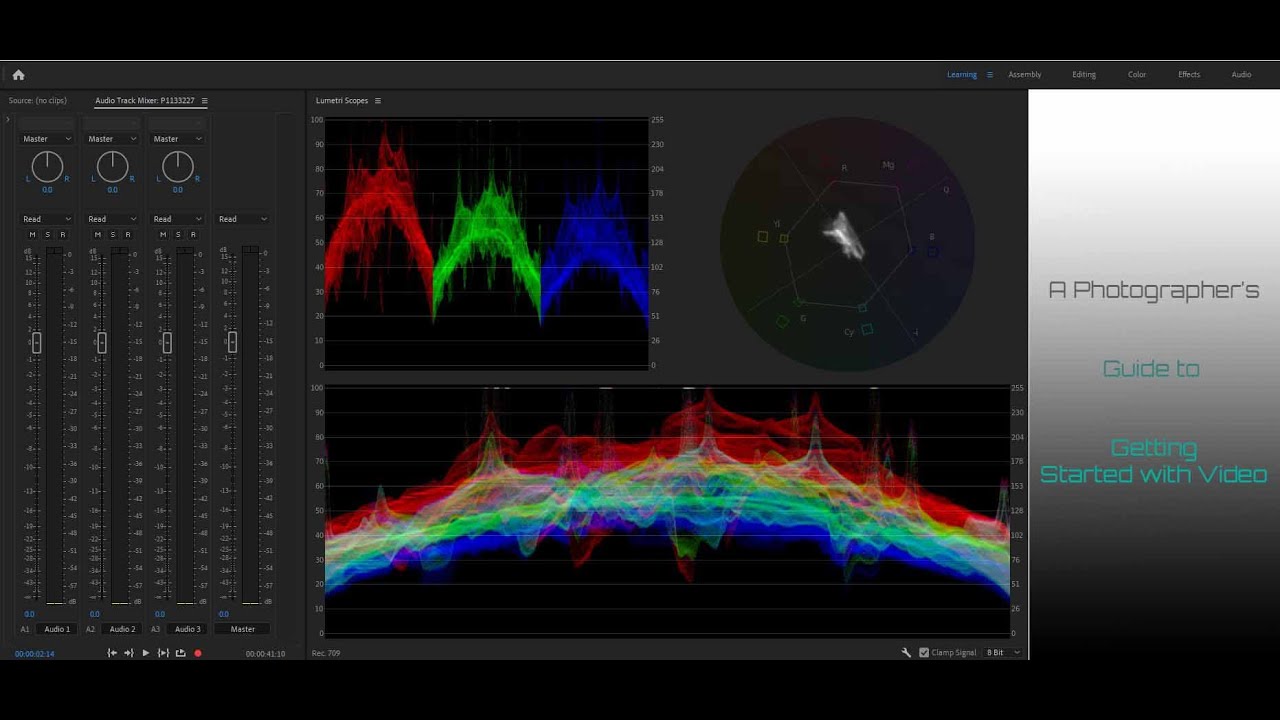Play the sequence from the mixer
Image resolution: width=1280 pixels, height=720 pixels.
[145, 653]
